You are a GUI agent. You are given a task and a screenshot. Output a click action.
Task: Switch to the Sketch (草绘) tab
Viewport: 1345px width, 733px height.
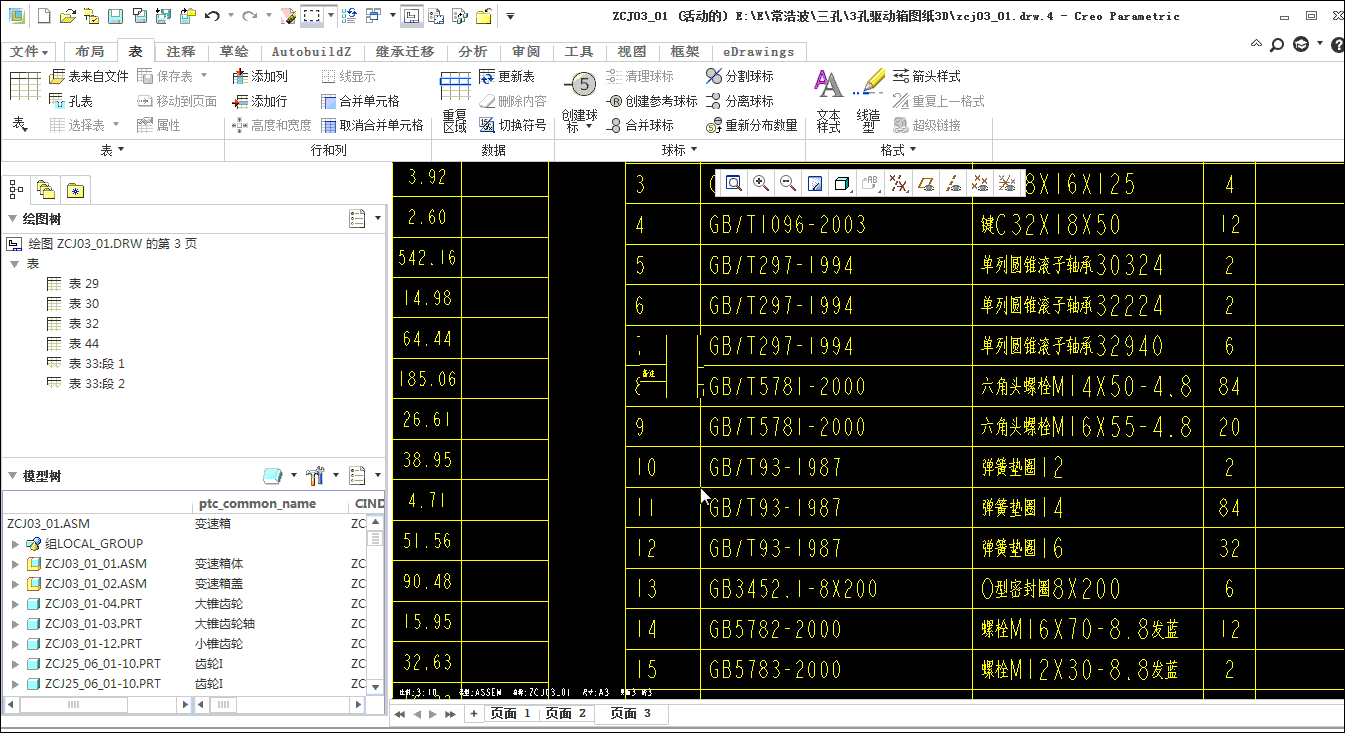tap(234, 52)
